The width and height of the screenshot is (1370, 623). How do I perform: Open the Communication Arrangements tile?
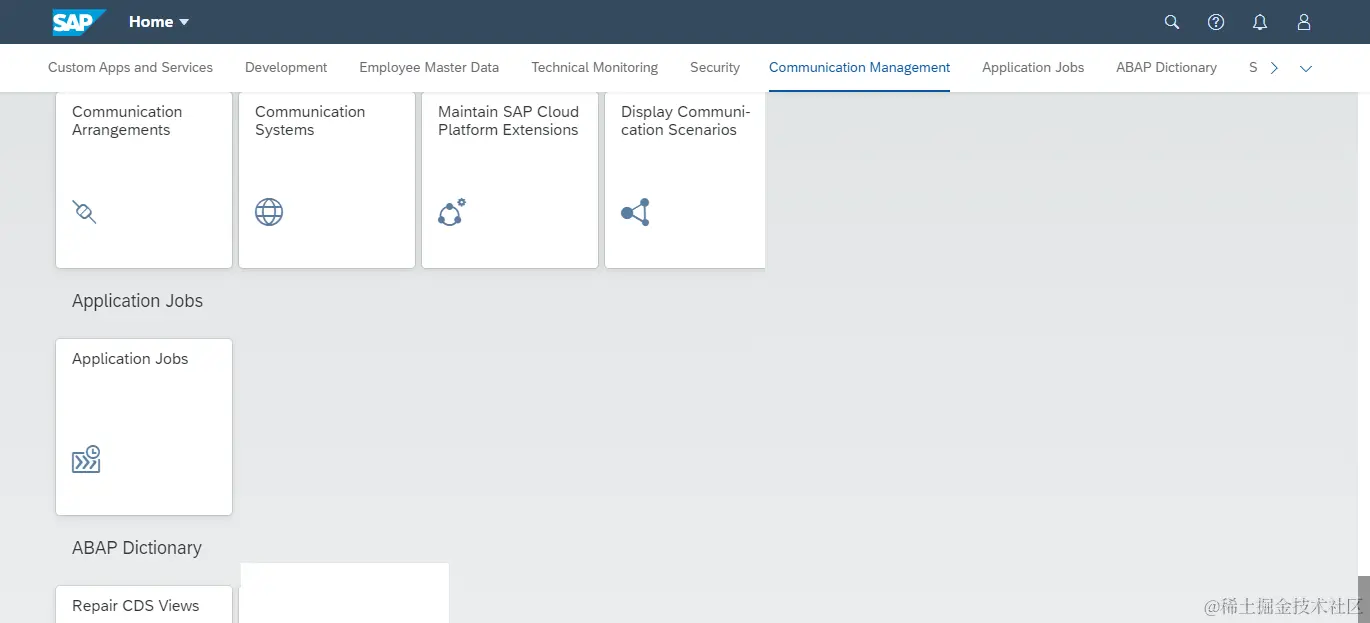tap(144, 180)
